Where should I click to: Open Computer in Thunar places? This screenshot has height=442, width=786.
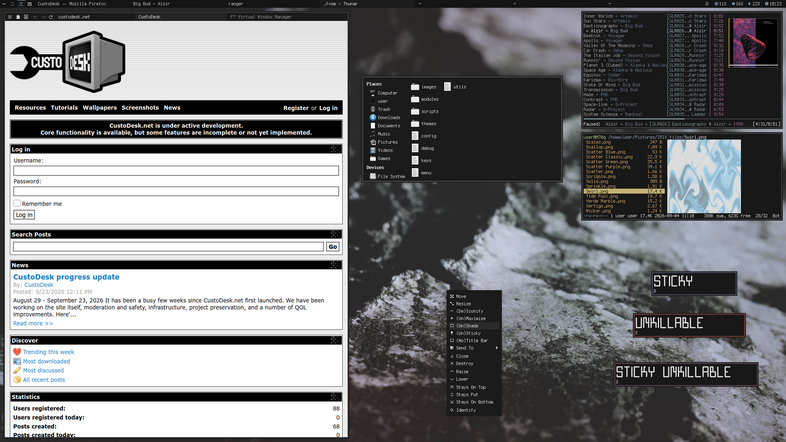(x=383, y=93)
